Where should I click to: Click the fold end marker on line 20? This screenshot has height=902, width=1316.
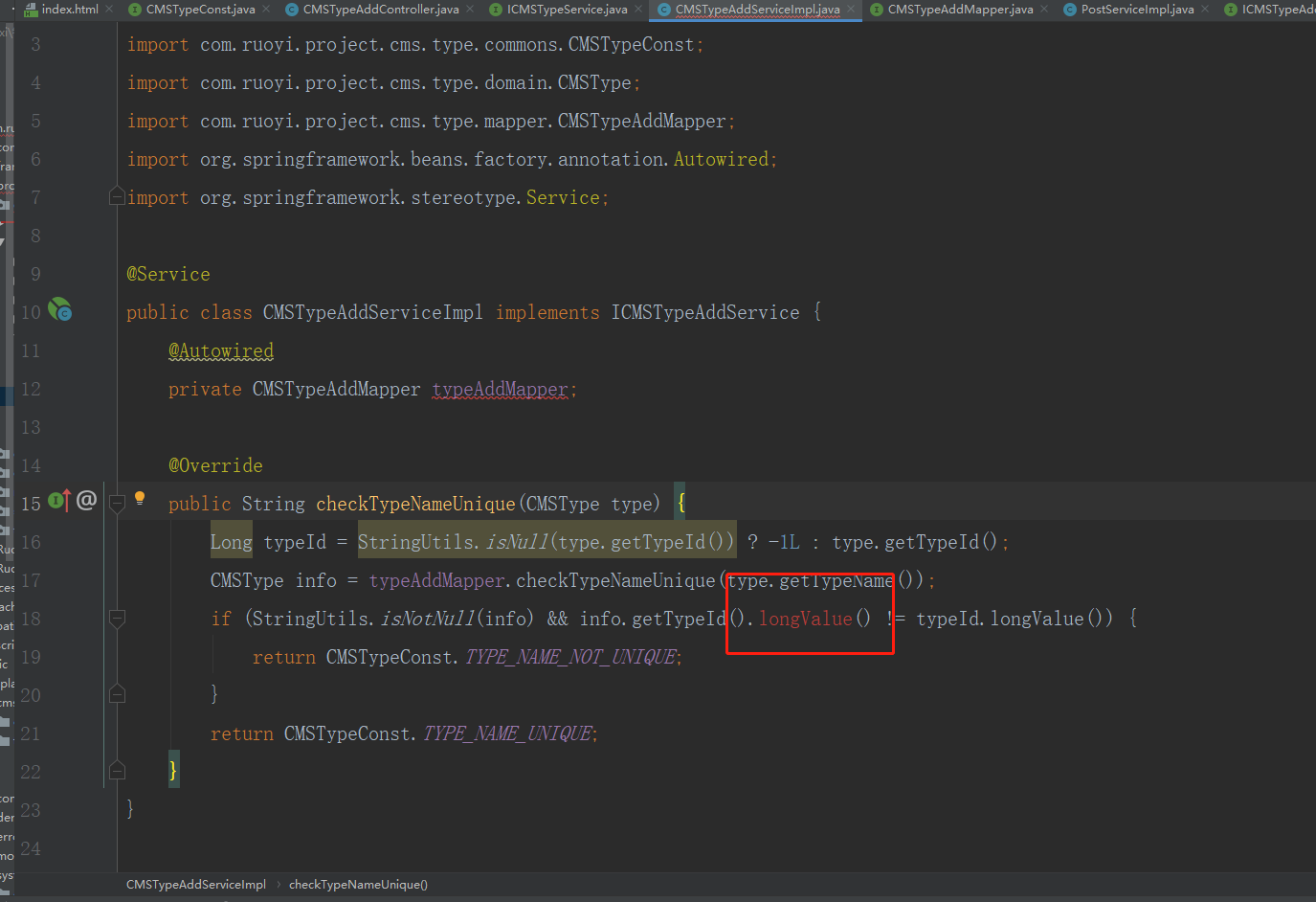117,693
